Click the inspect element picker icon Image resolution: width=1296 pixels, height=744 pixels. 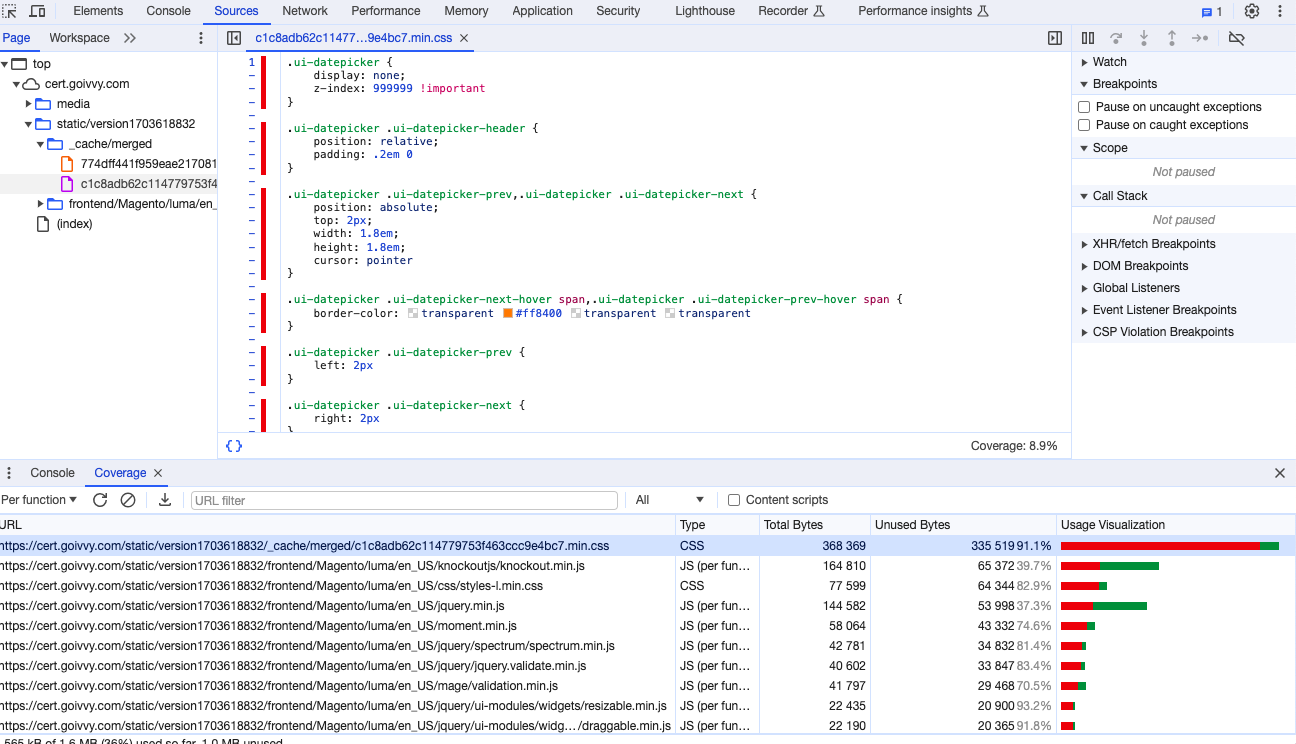(x=9, y=11)
